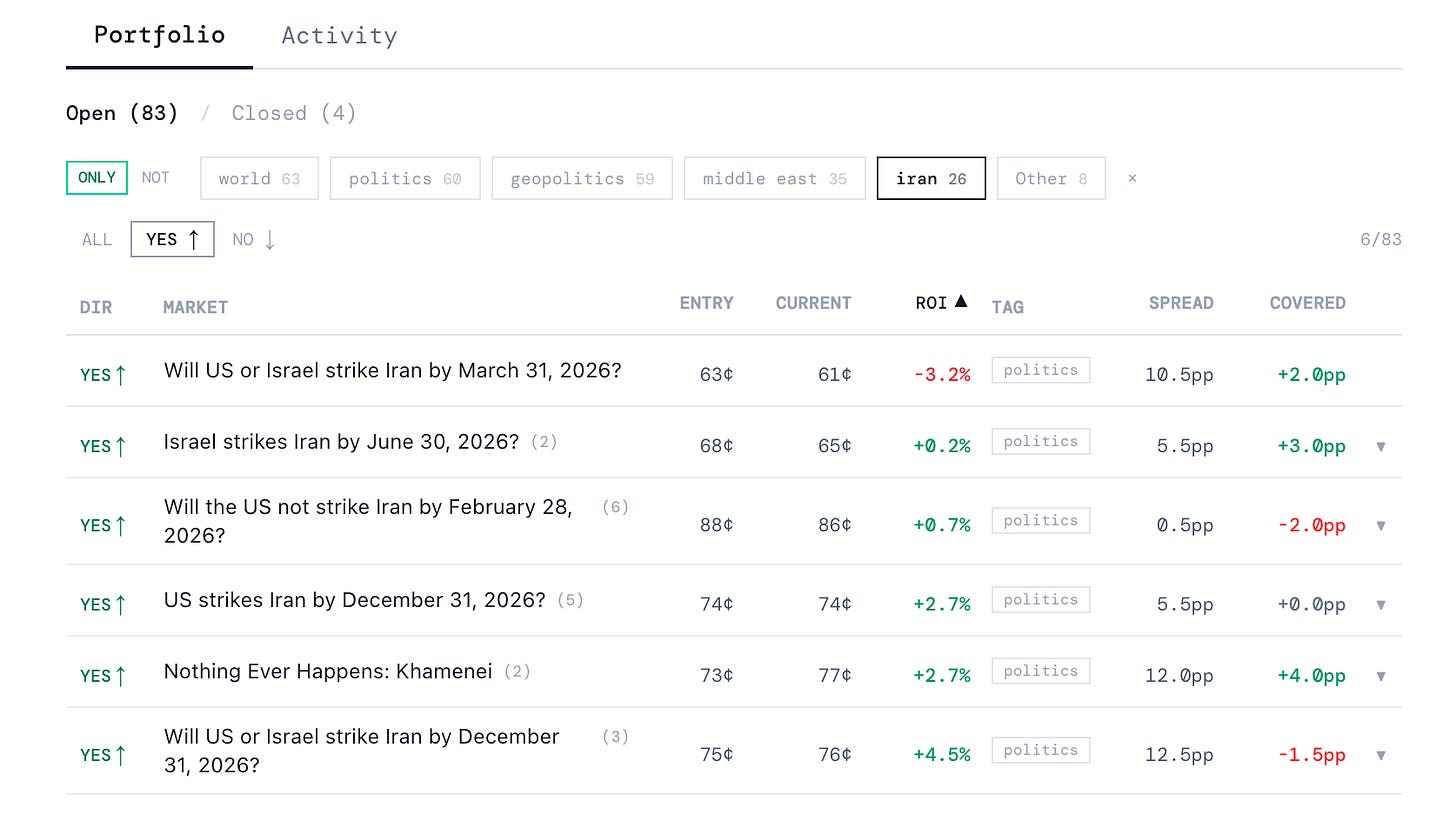
Task: Show Open (83) positions
Action: tap(122, 113)
